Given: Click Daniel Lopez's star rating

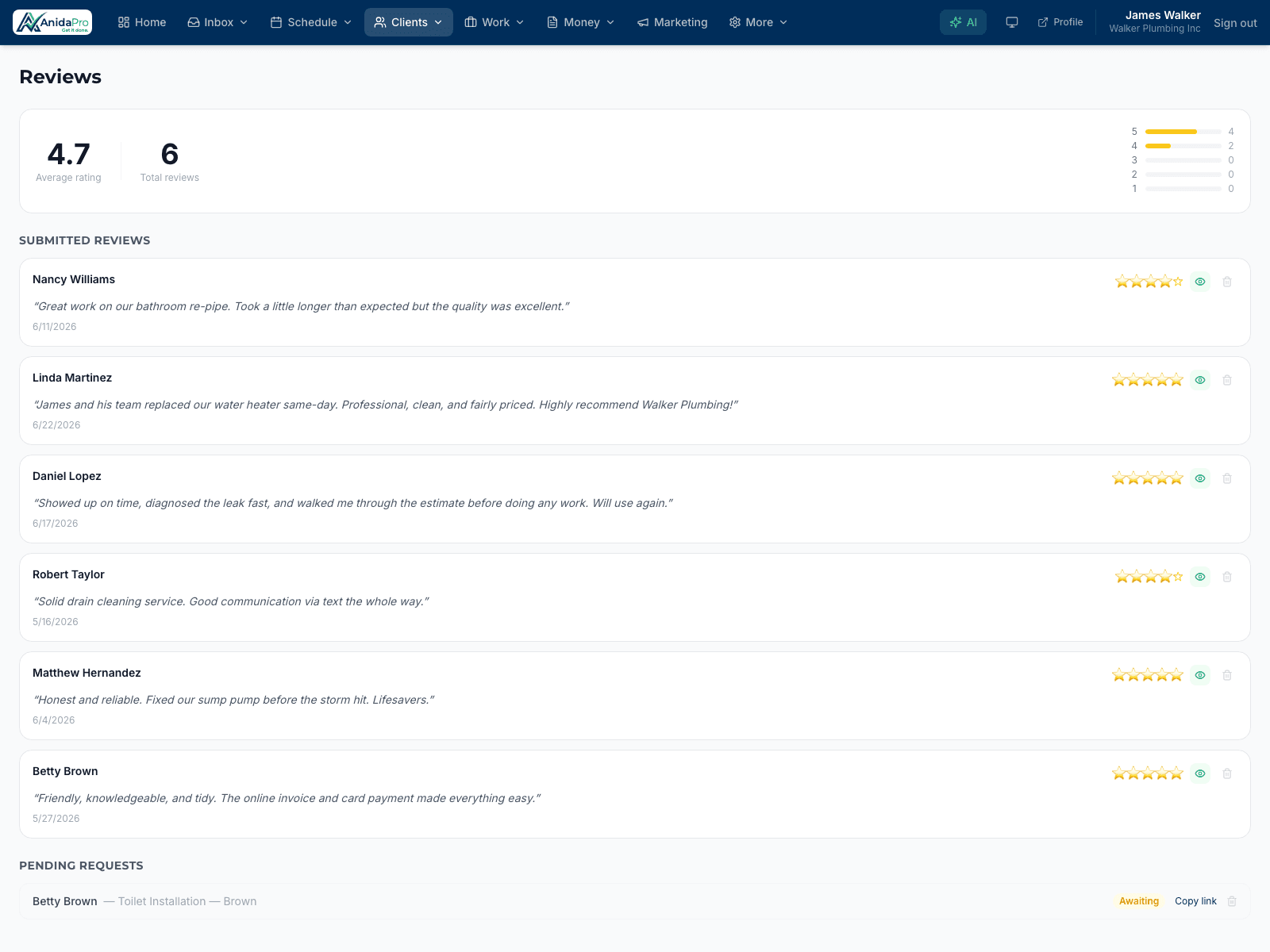Looking at the screenshot, I should [x=1148, y=478].
